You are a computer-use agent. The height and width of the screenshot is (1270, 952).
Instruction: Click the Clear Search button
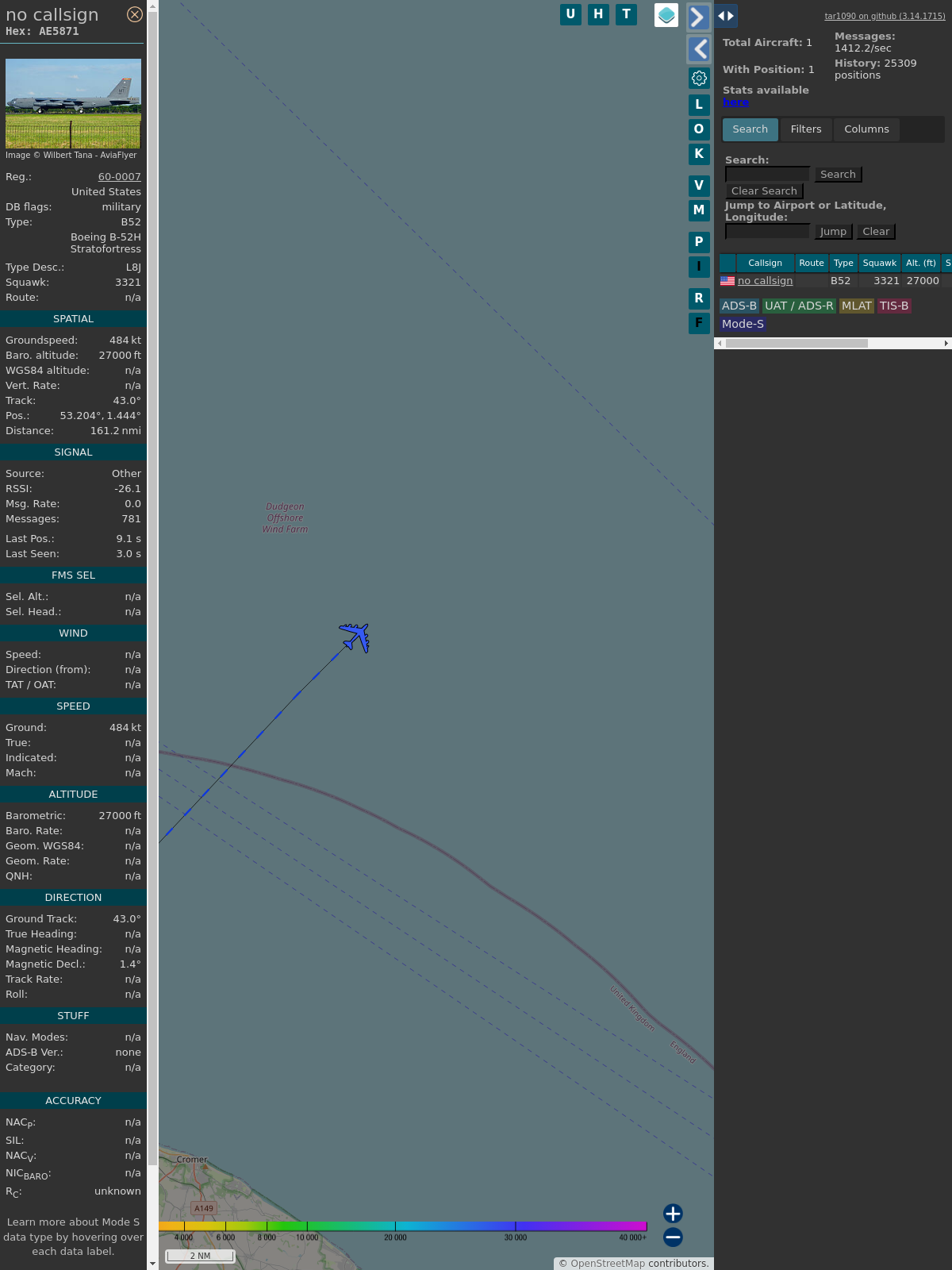pyautogui.click(x=764, y=191)
